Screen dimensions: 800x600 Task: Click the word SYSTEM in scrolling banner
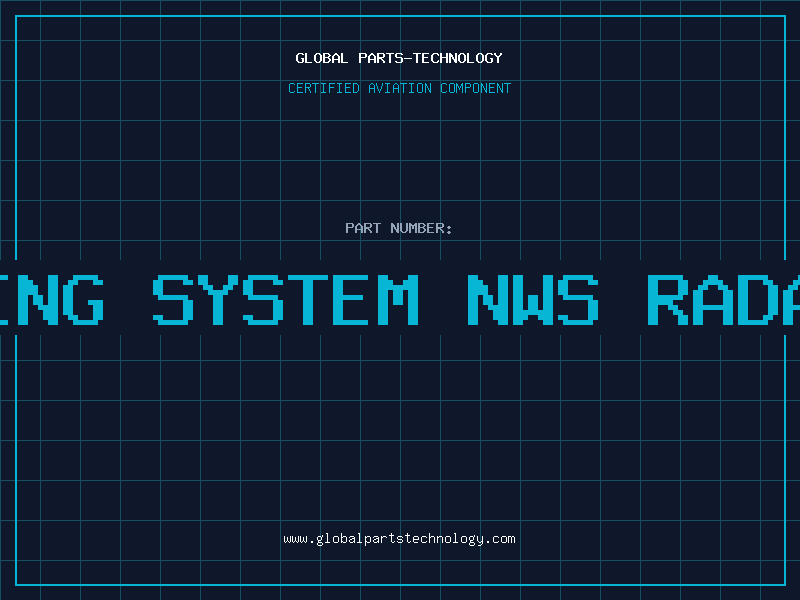[x=286, y=299]
